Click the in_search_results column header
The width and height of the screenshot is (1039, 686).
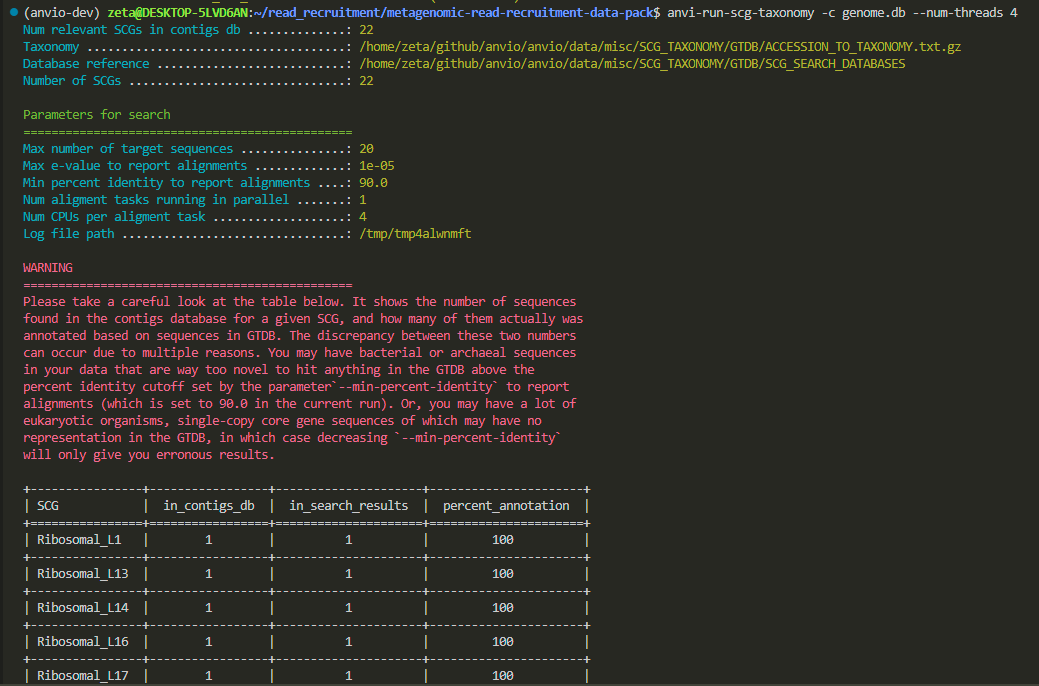click(x=349, y=506)
